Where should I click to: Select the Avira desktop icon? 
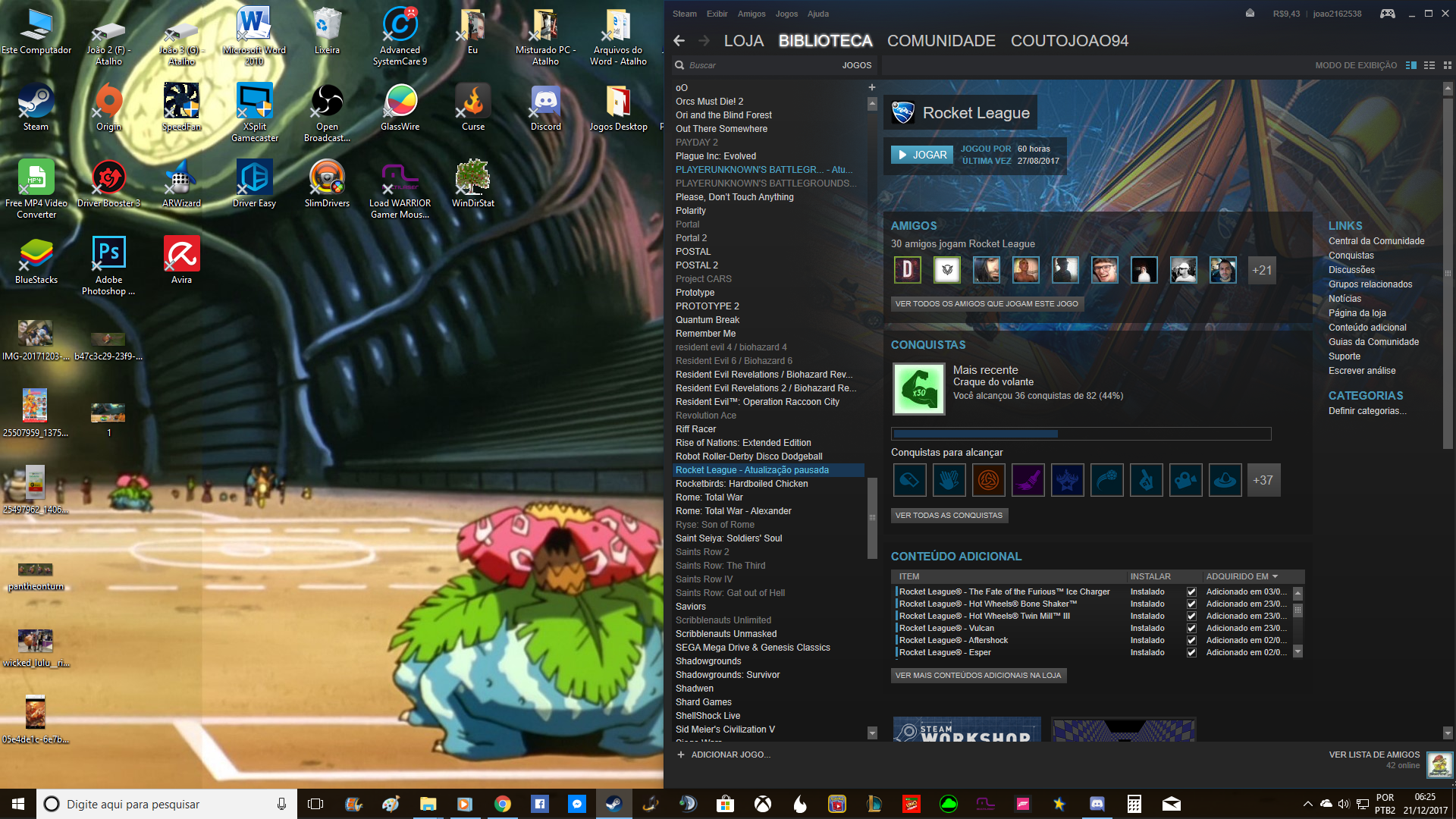click(x=181, y=261)
